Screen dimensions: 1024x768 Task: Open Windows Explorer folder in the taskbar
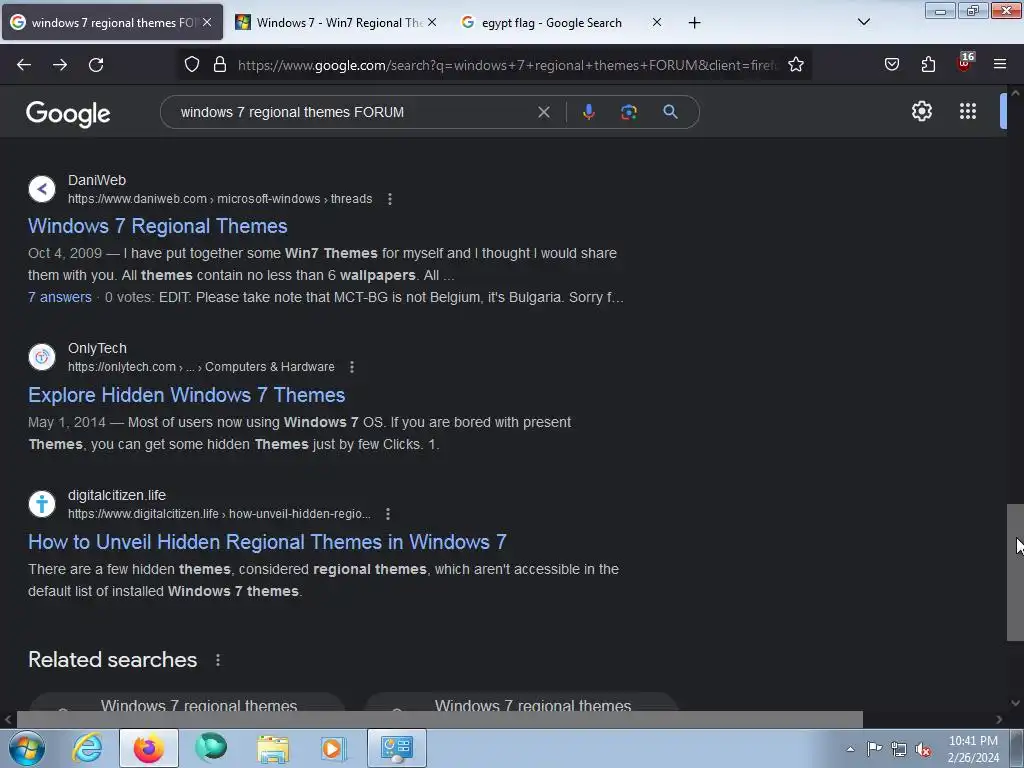[273, 748]
